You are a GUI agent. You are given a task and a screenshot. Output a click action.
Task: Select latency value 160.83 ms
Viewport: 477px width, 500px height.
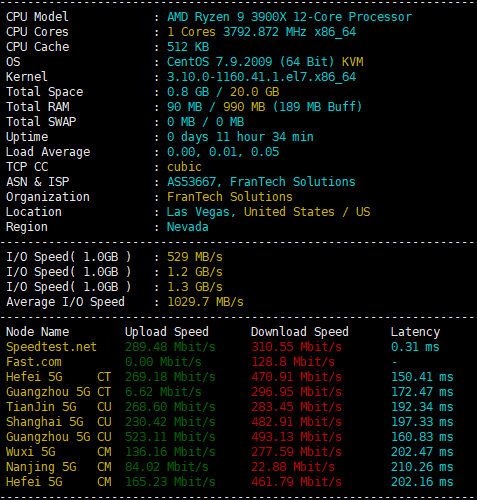click(422, 437)
